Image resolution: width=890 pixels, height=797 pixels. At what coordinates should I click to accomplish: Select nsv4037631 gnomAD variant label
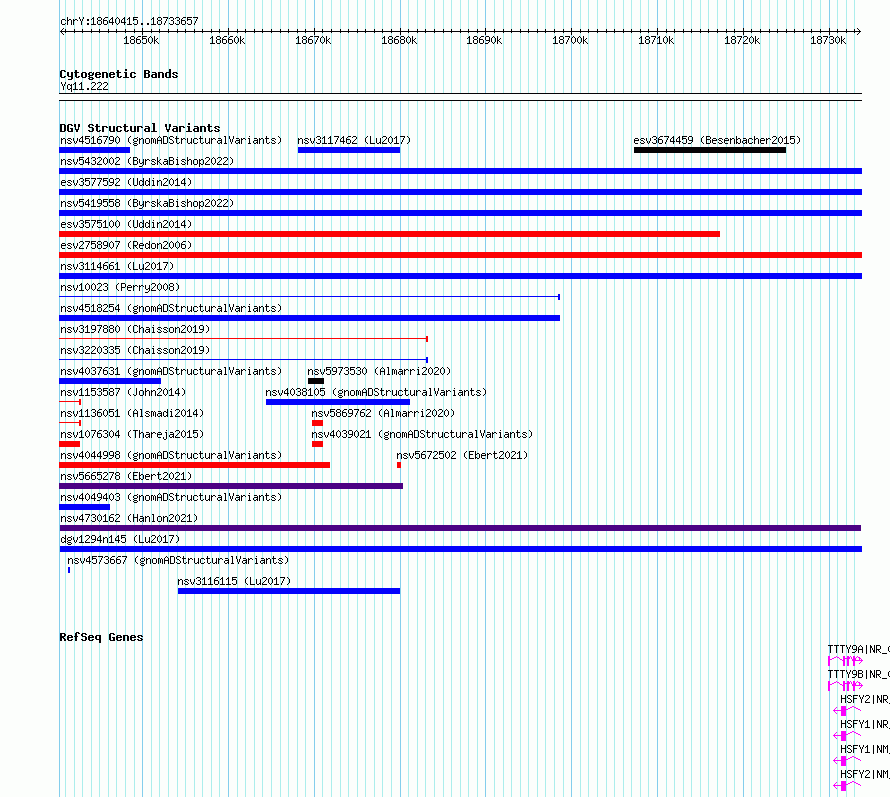coord(171,371)
